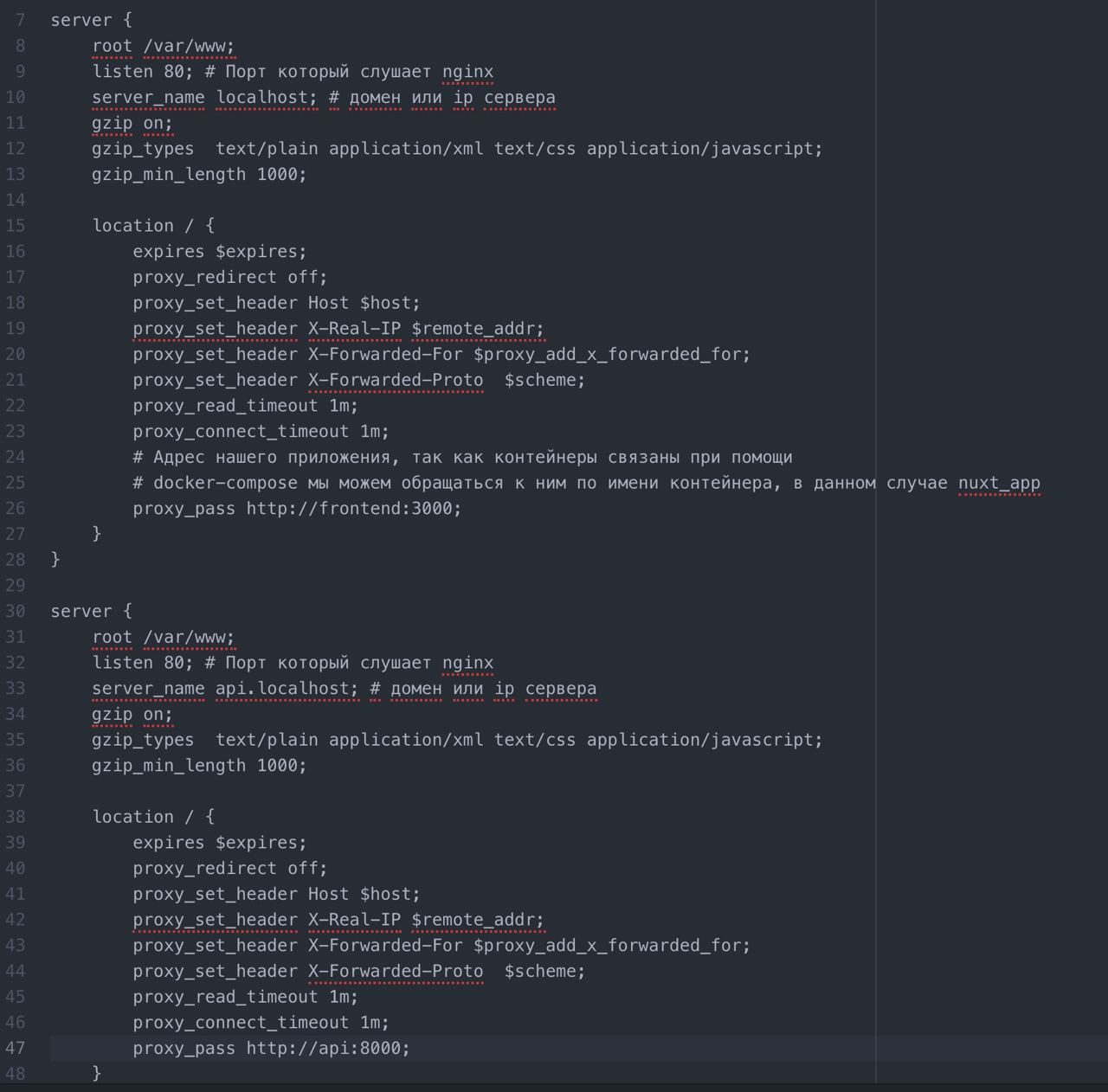This screenshot has height=1092, width=1108.
Task: Click 'proxy_redirect off;' on line 40
Action: point(230,868)
